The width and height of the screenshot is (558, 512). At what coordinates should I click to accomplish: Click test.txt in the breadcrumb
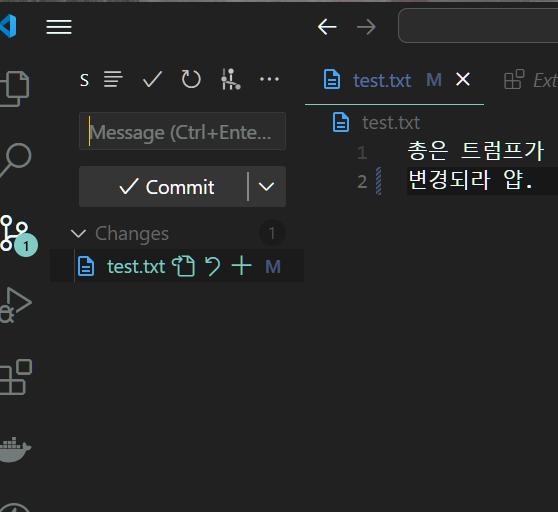(x=391, y=122)
